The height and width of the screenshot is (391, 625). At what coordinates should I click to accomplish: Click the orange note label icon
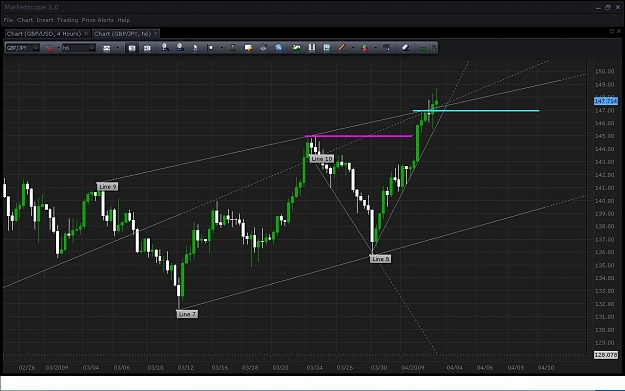pyautogui.click(x=248, y=48)
